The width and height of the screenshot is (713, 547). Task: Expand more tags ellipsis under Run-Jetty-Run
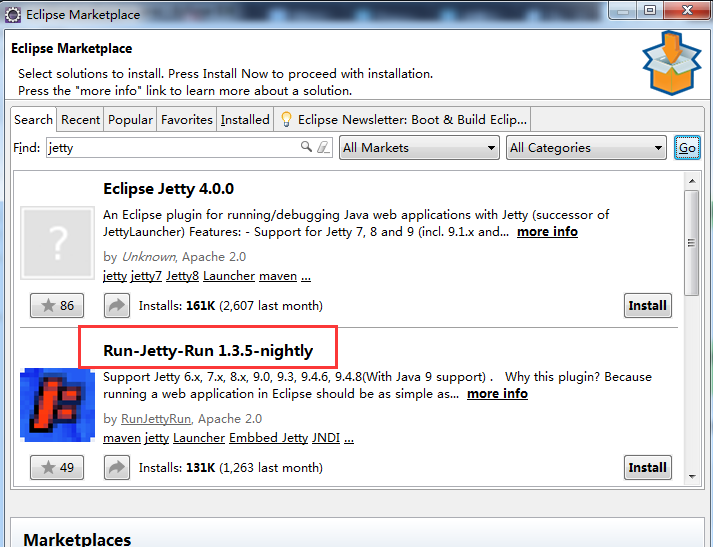click(349, 439)
